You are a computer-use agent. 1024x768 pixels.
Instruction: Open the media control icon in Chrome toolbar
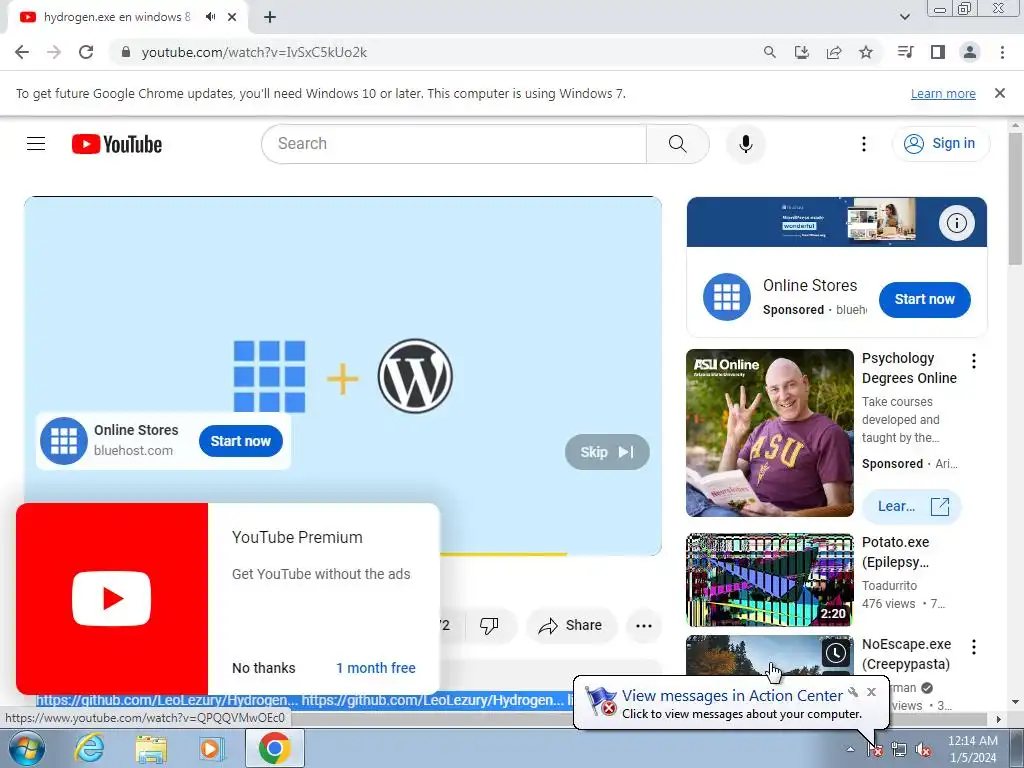[905, 52]
